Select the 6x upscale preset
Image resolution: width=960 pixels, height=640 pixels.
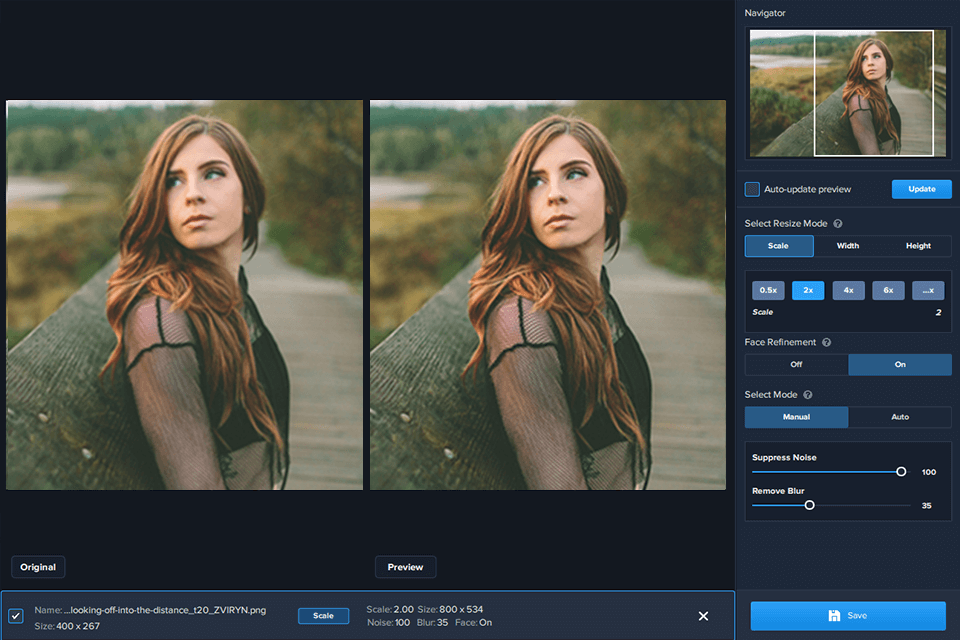tap(888, 290)
